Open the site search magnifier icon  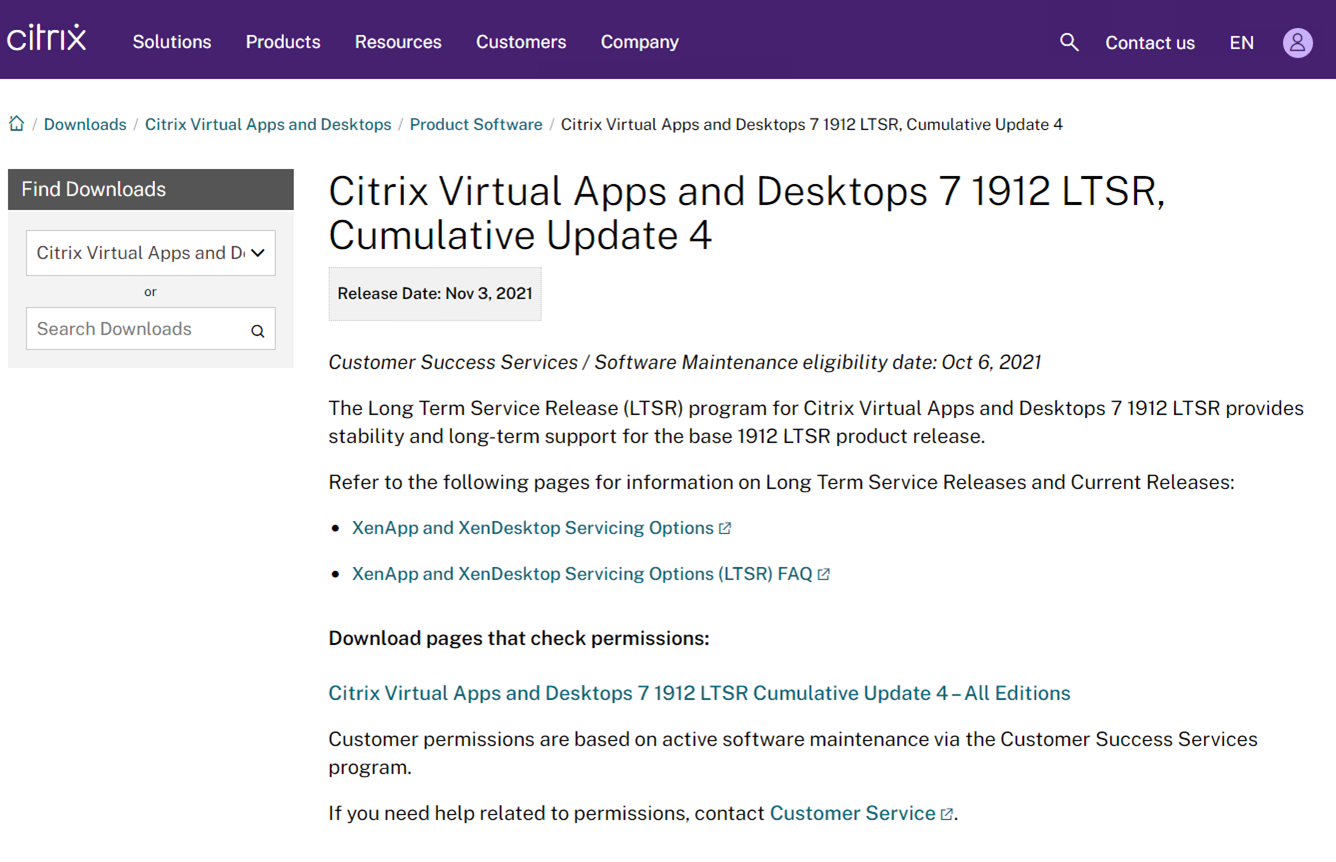click(x=1069, y=42)
